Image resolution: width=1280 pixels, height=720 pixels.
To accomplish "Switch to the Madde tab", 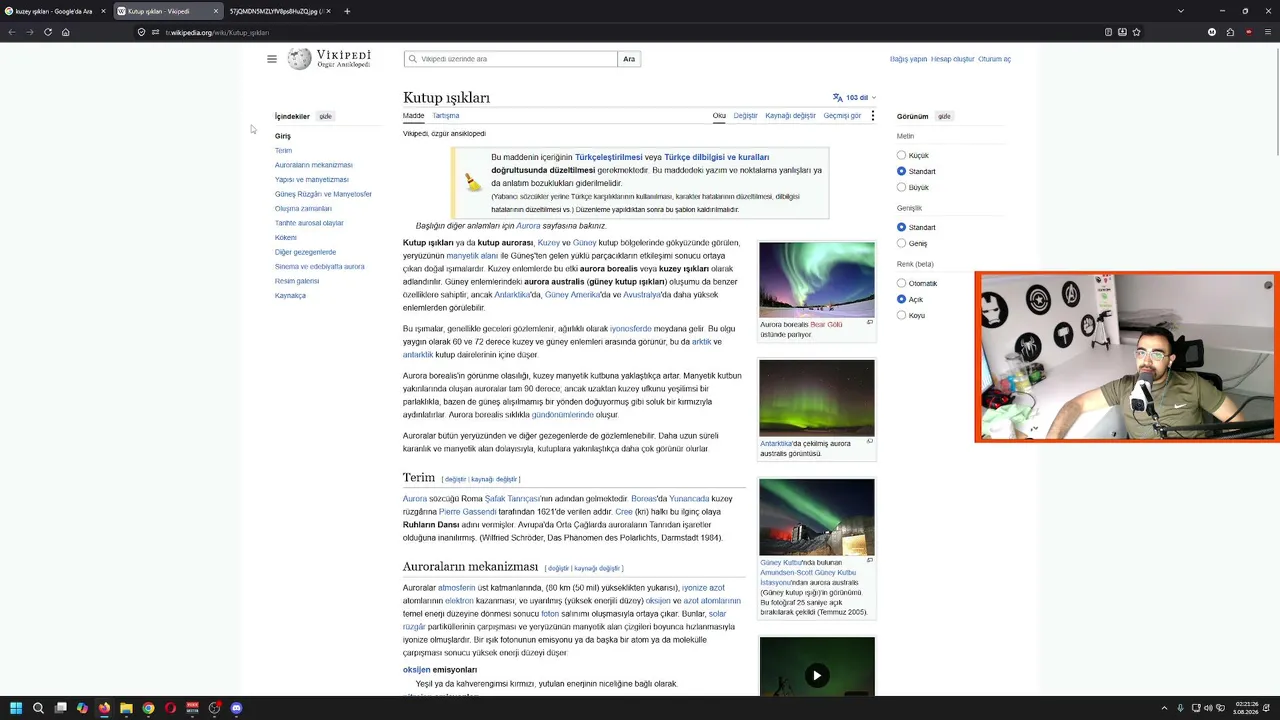I will tap(414, 116).
